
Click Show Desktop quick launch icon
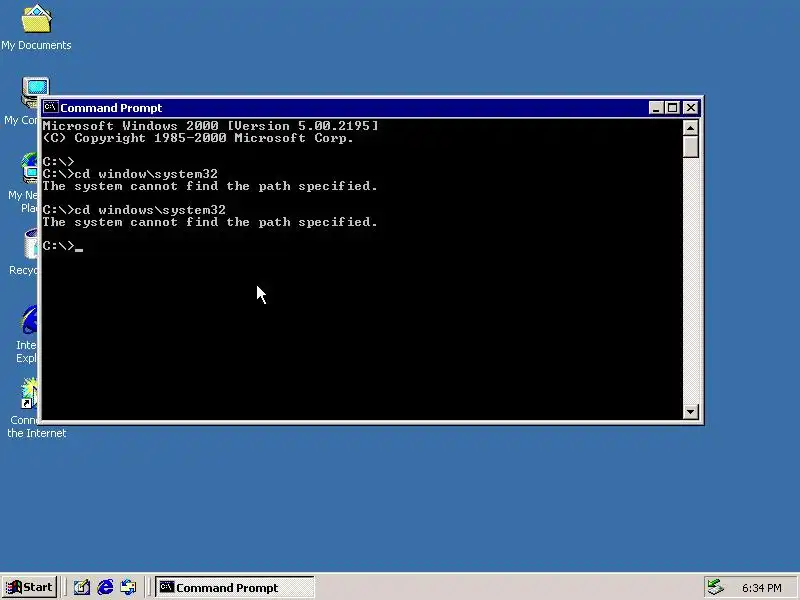point(82,587)
